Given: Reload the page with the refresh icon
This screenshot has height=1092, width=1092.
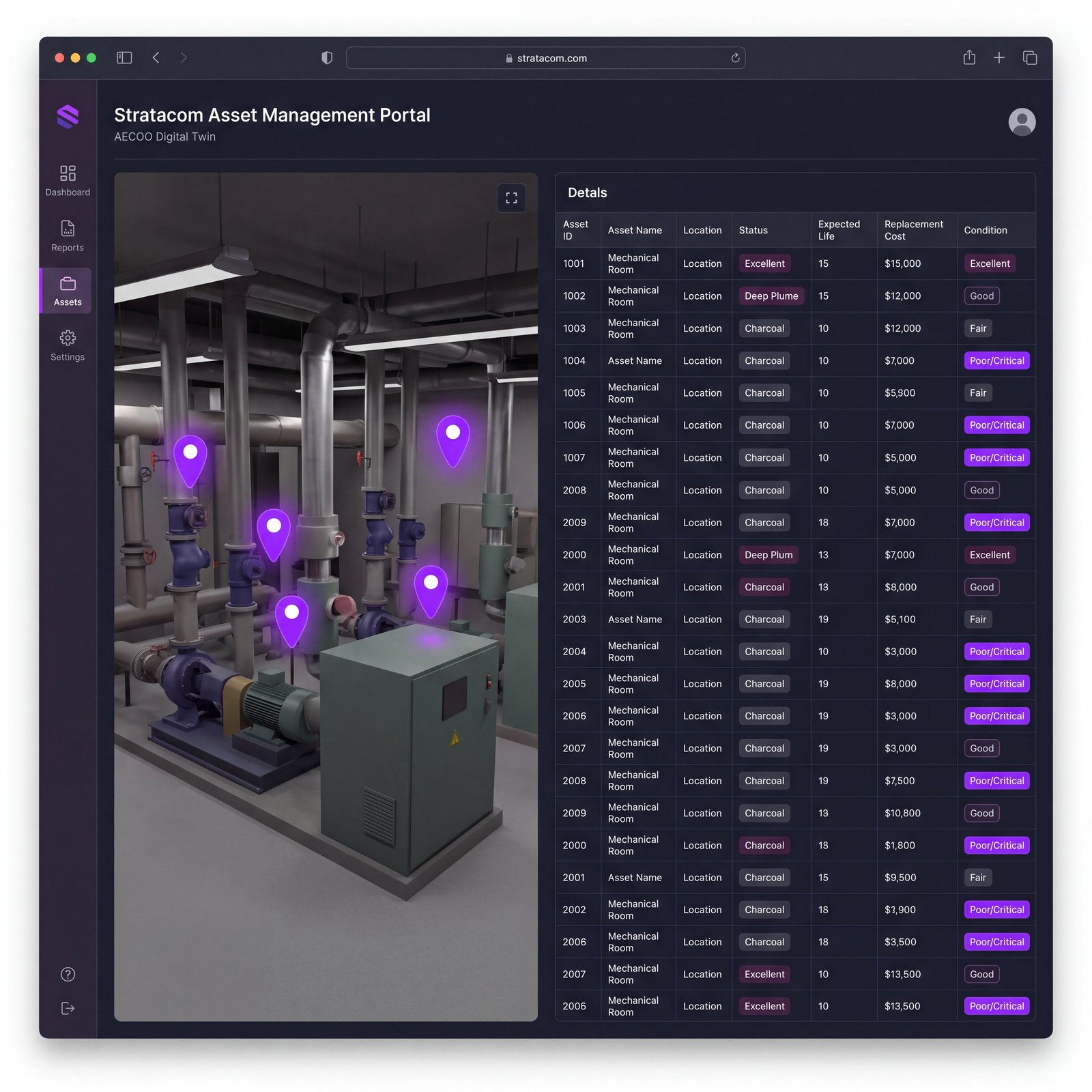Looking at the screenshot, I should pyautogui.click(x=735, y=58).
